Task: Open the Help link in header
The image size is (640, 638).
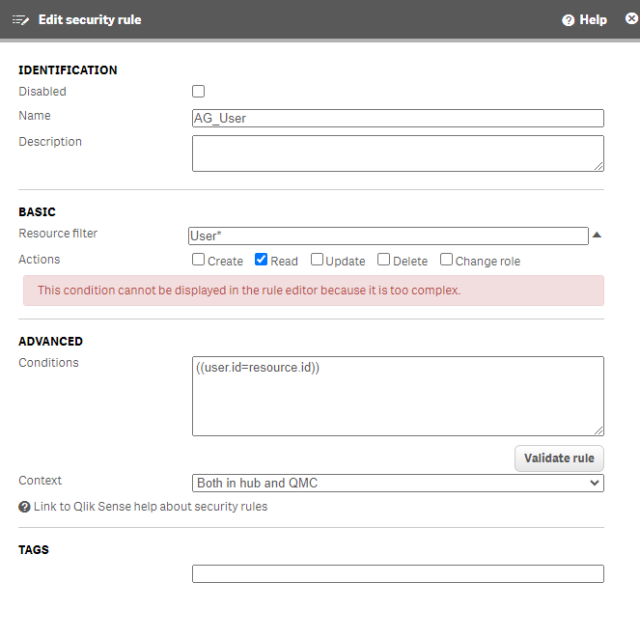Action: (x=593, y=20)
